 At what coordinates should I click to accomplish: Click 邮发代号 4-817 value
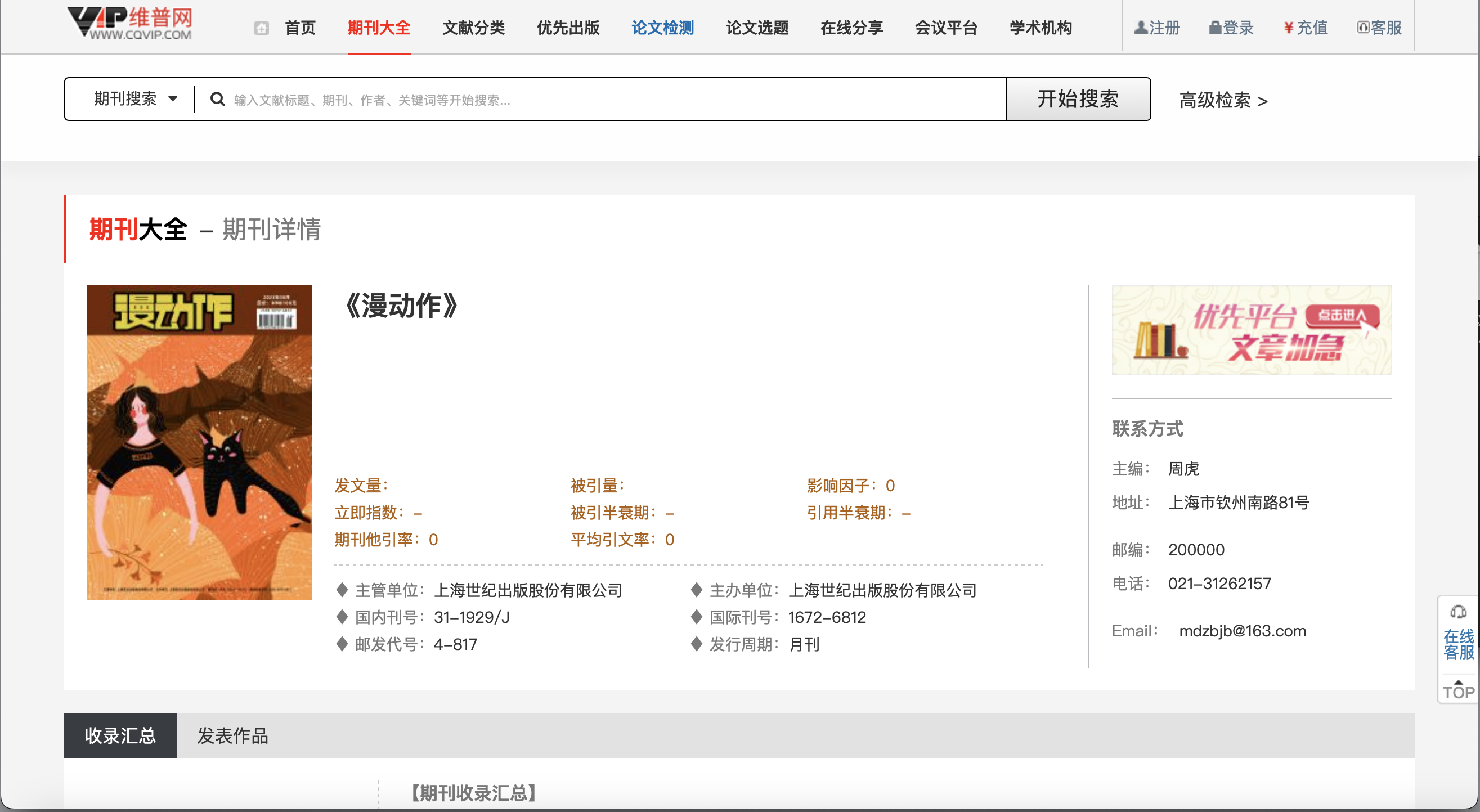click(456, 644)
